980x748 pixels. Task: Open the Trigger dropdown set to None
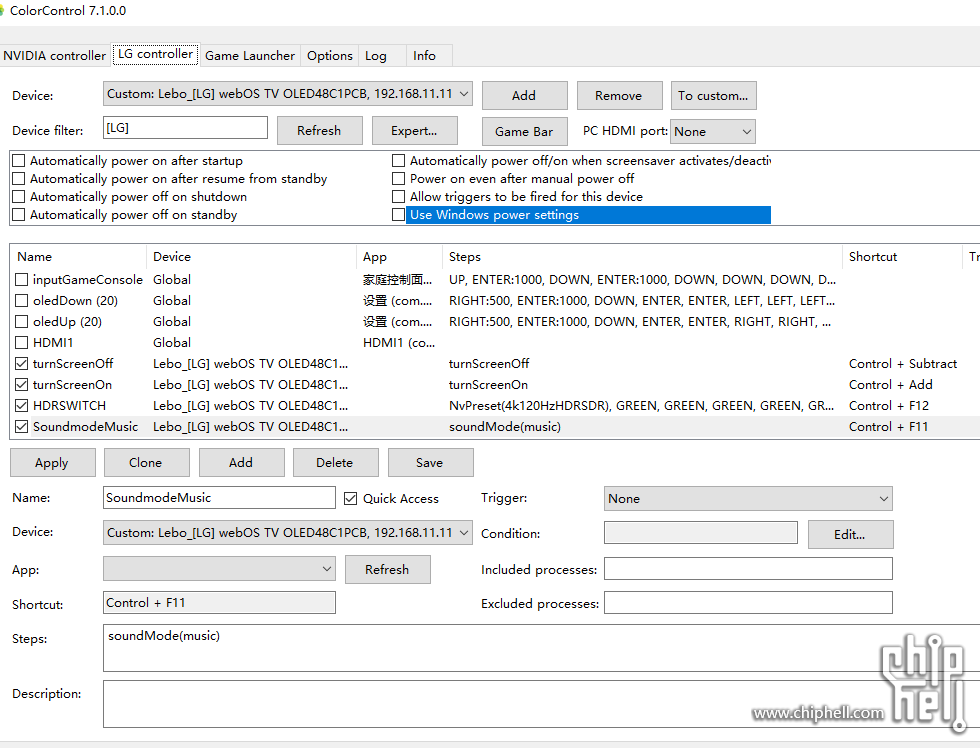click(x=748, y=499)
